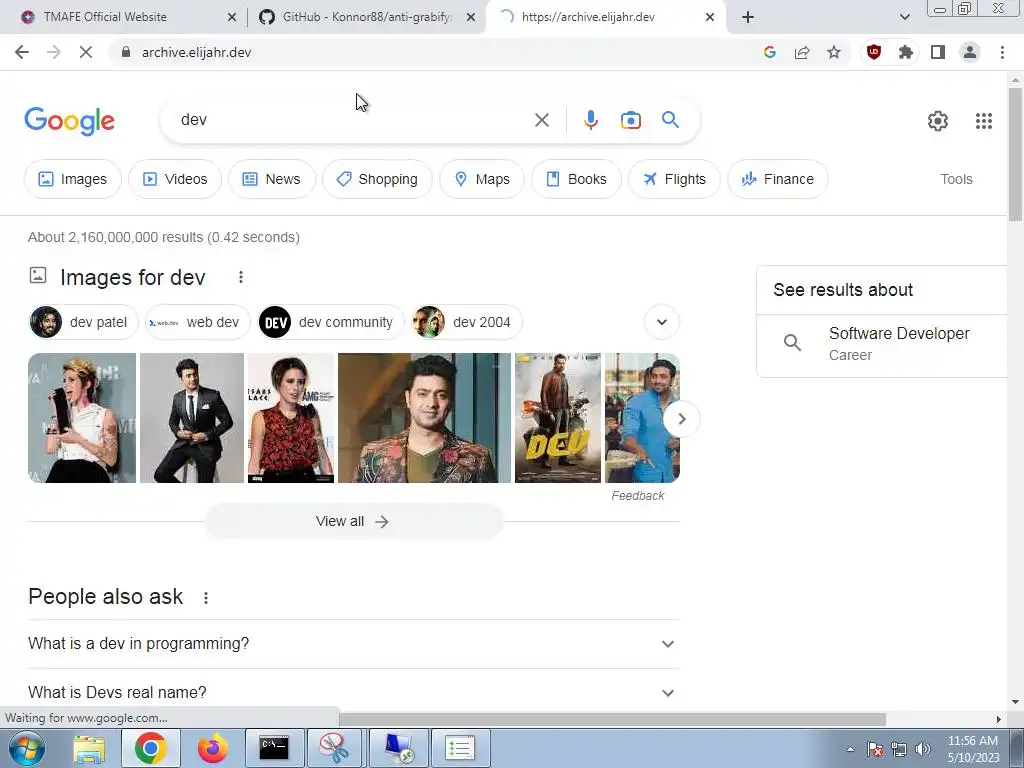The image size is (1024, 768).
Task: Click View all images button
Action: (x=353, y=521)
